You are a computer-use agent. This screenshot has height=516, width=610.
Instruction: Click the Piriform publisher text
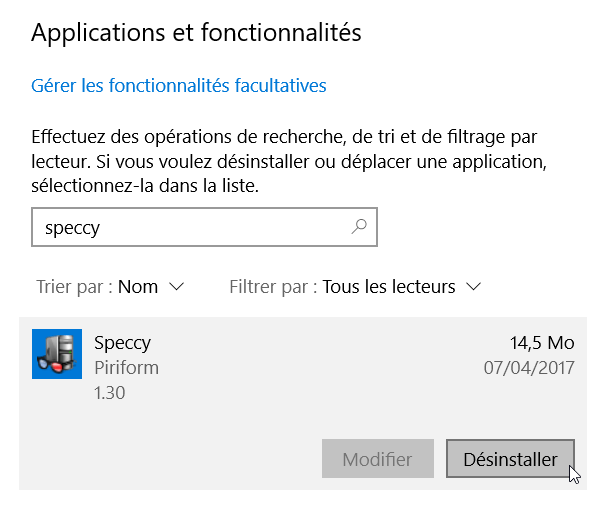[126, 368]
